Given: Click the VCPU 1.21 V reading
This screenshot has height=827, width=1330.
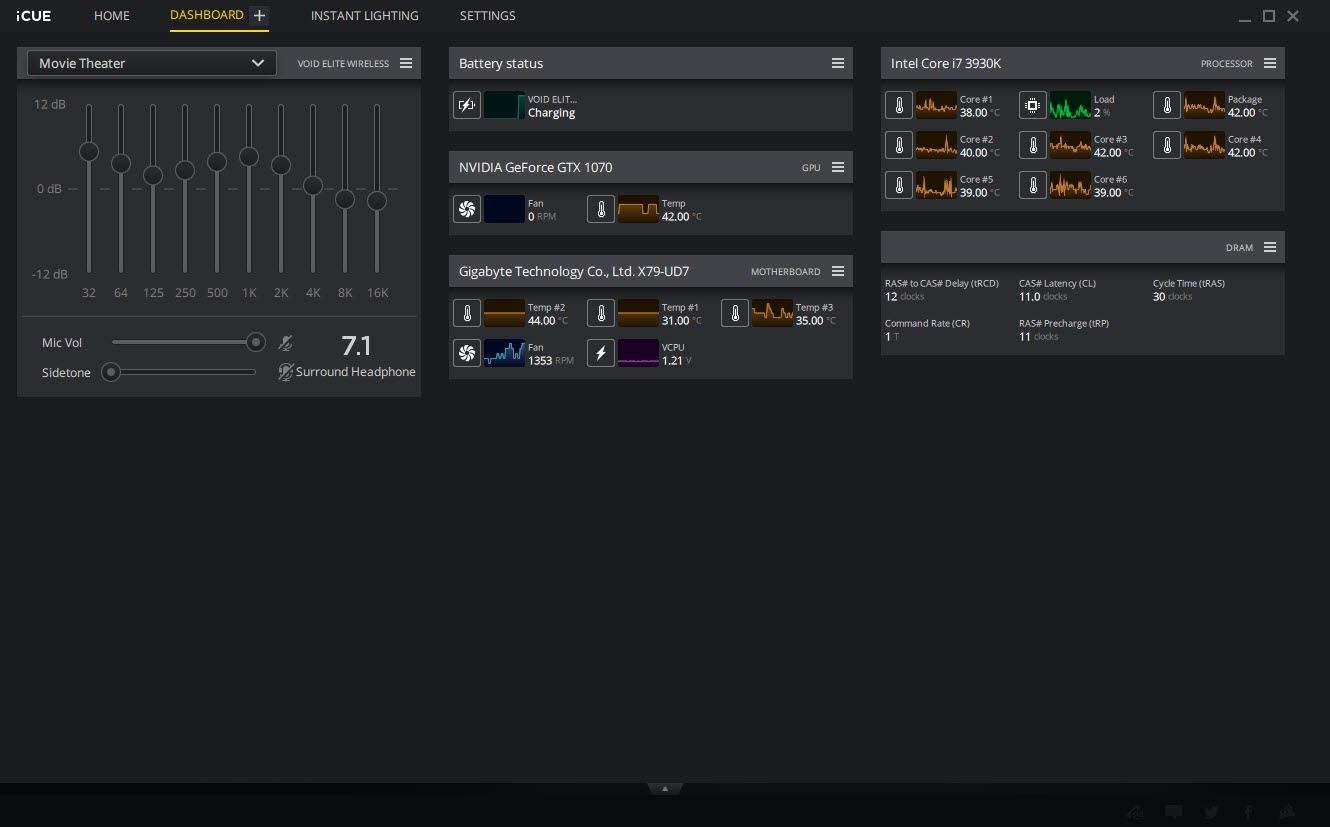Looking at the screenshot, I should (677, 361).
